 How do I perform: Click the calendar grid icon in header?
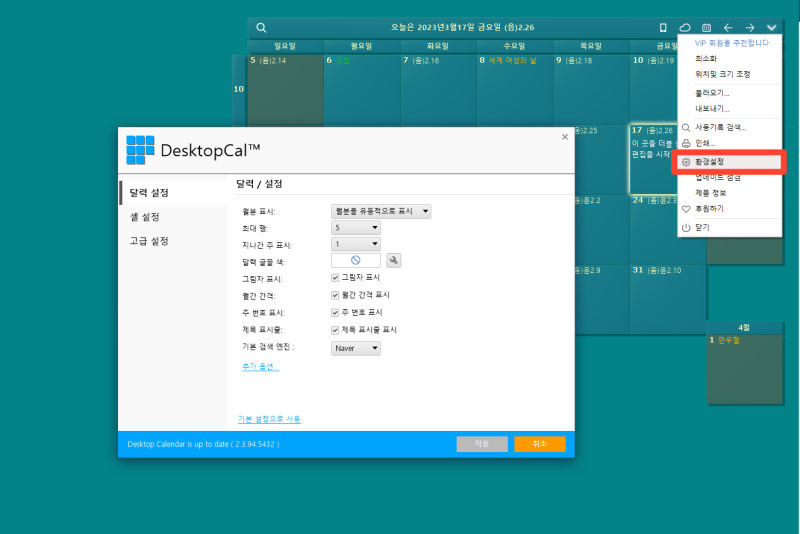click(707, 28)
